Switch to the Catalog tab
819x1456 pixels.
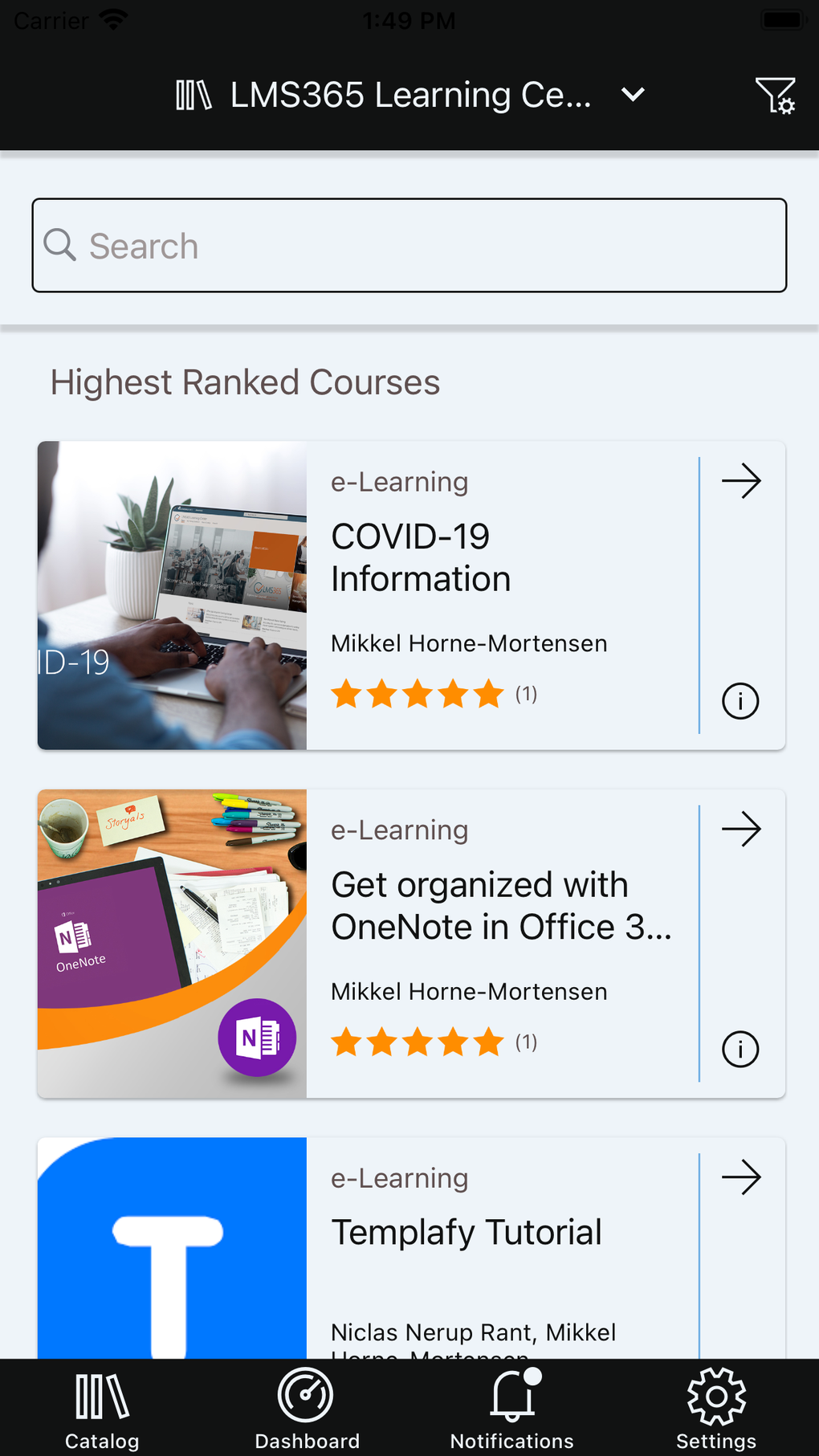coord(102,1409)
